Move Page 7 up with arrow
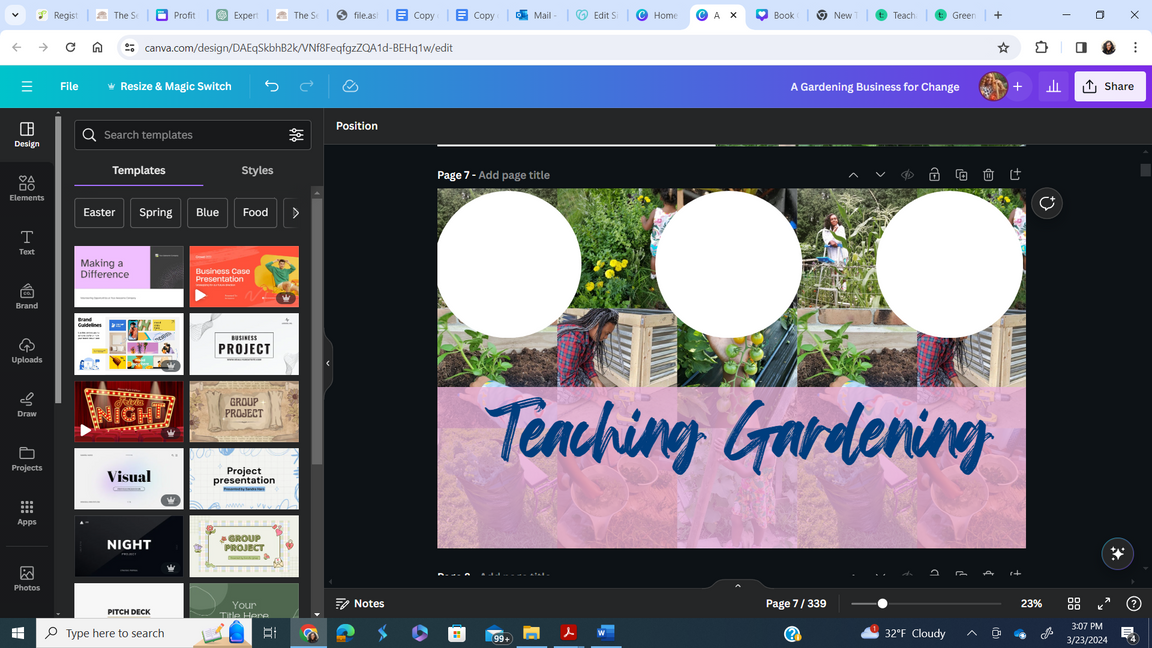 [853, 175]
